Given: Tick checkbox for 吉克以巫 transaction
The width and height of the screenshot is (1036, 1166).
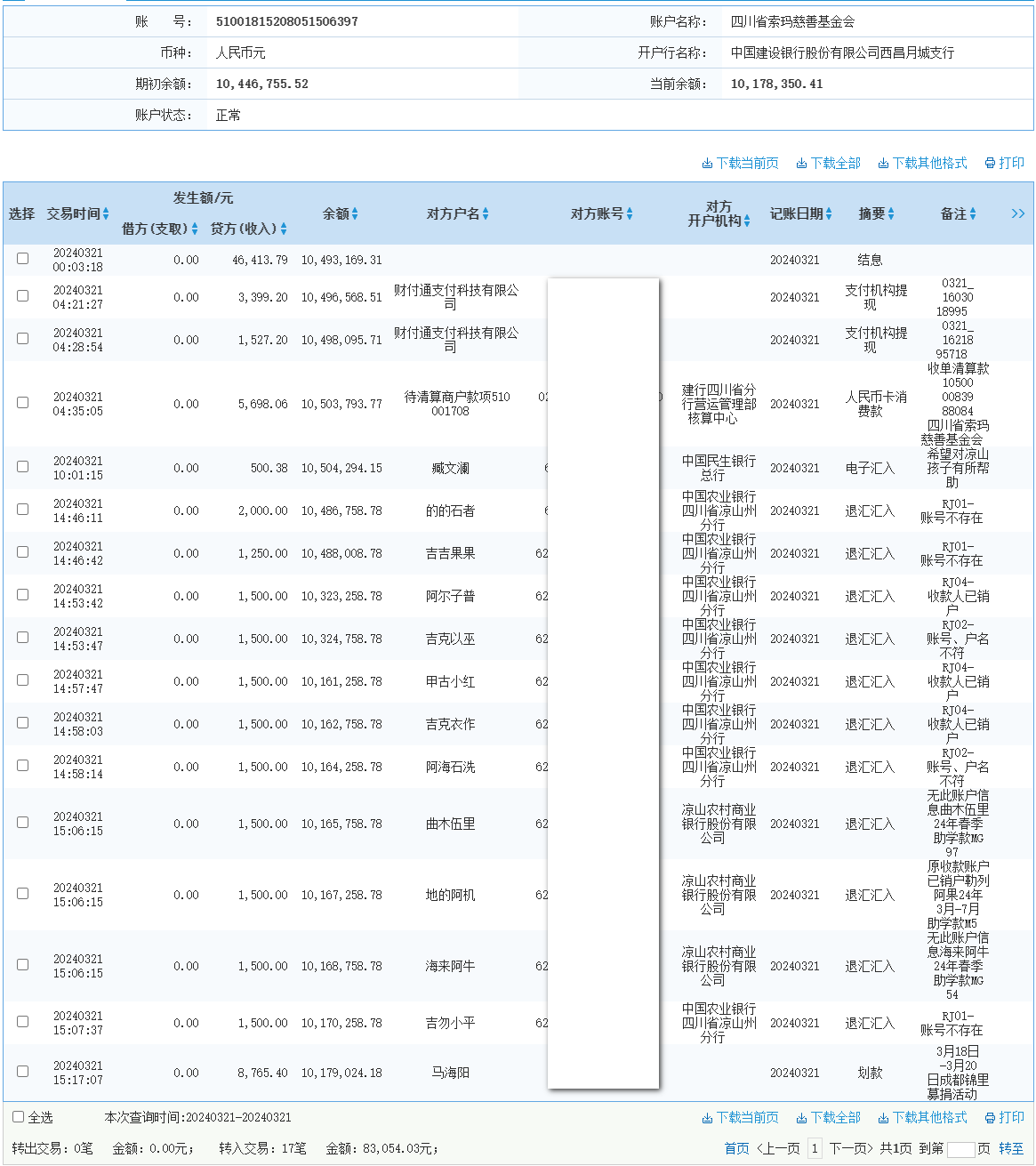Looking at the screenshot, I should [x=22, y=637].
